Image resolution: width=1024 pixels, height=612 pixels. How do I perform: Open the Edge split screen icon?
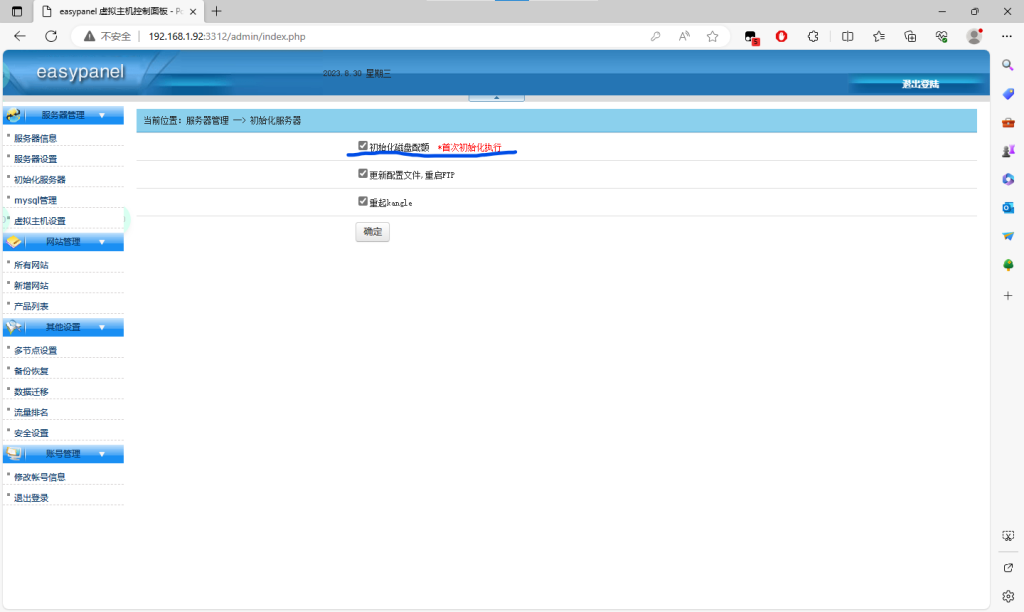[x=847, y=36]
